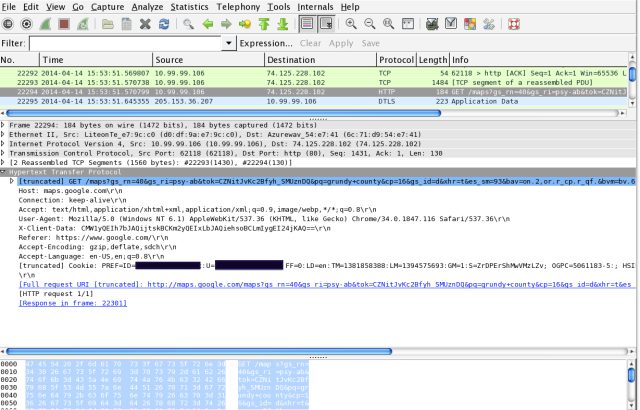Click the packet list vertical scrollbar thumb
The height and width of the screenshot is (410, 640).
pos(632,74)
